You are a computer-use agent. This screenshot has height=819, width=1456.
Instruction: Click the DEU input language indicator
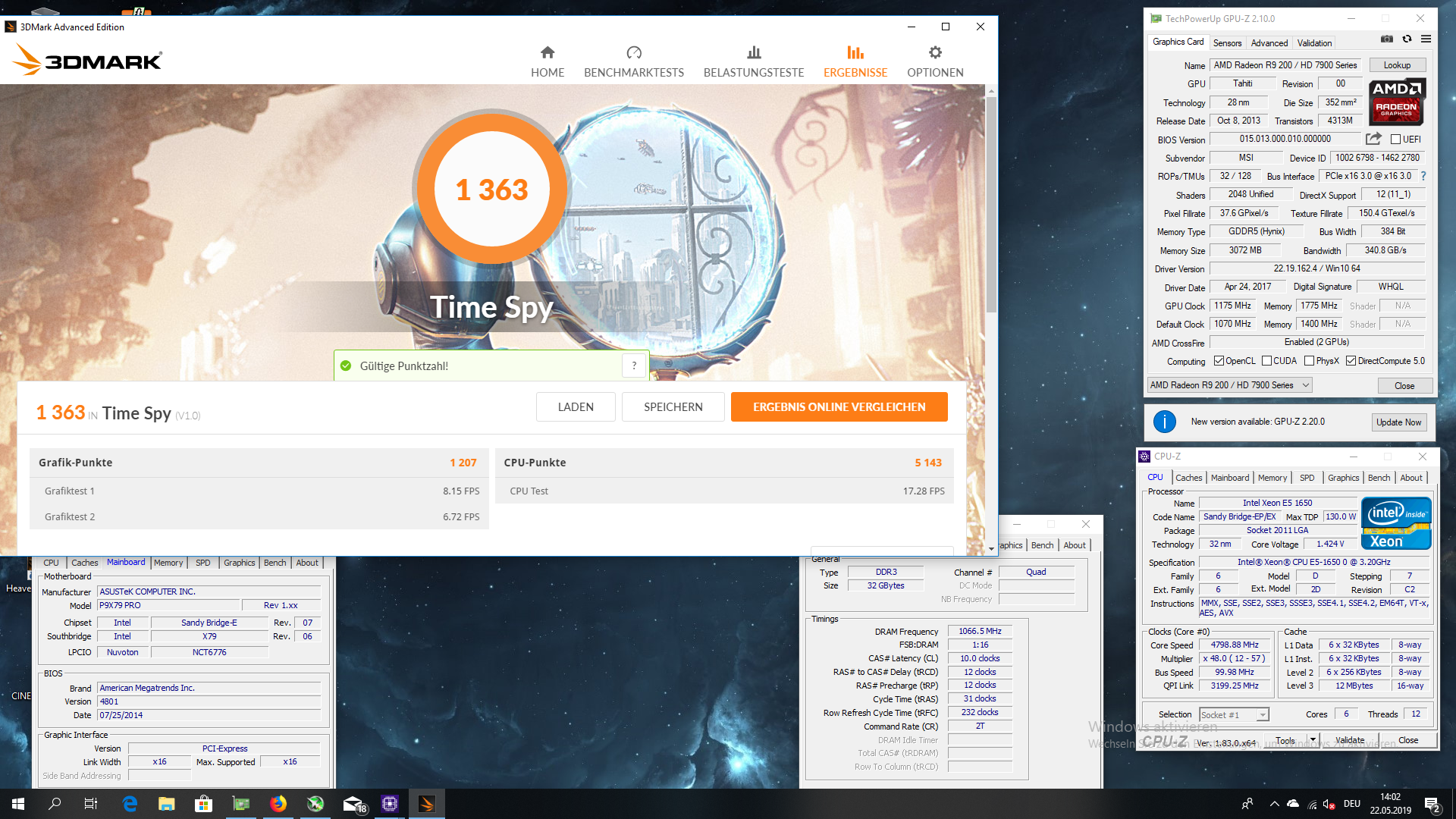[x=1351, y=804]
